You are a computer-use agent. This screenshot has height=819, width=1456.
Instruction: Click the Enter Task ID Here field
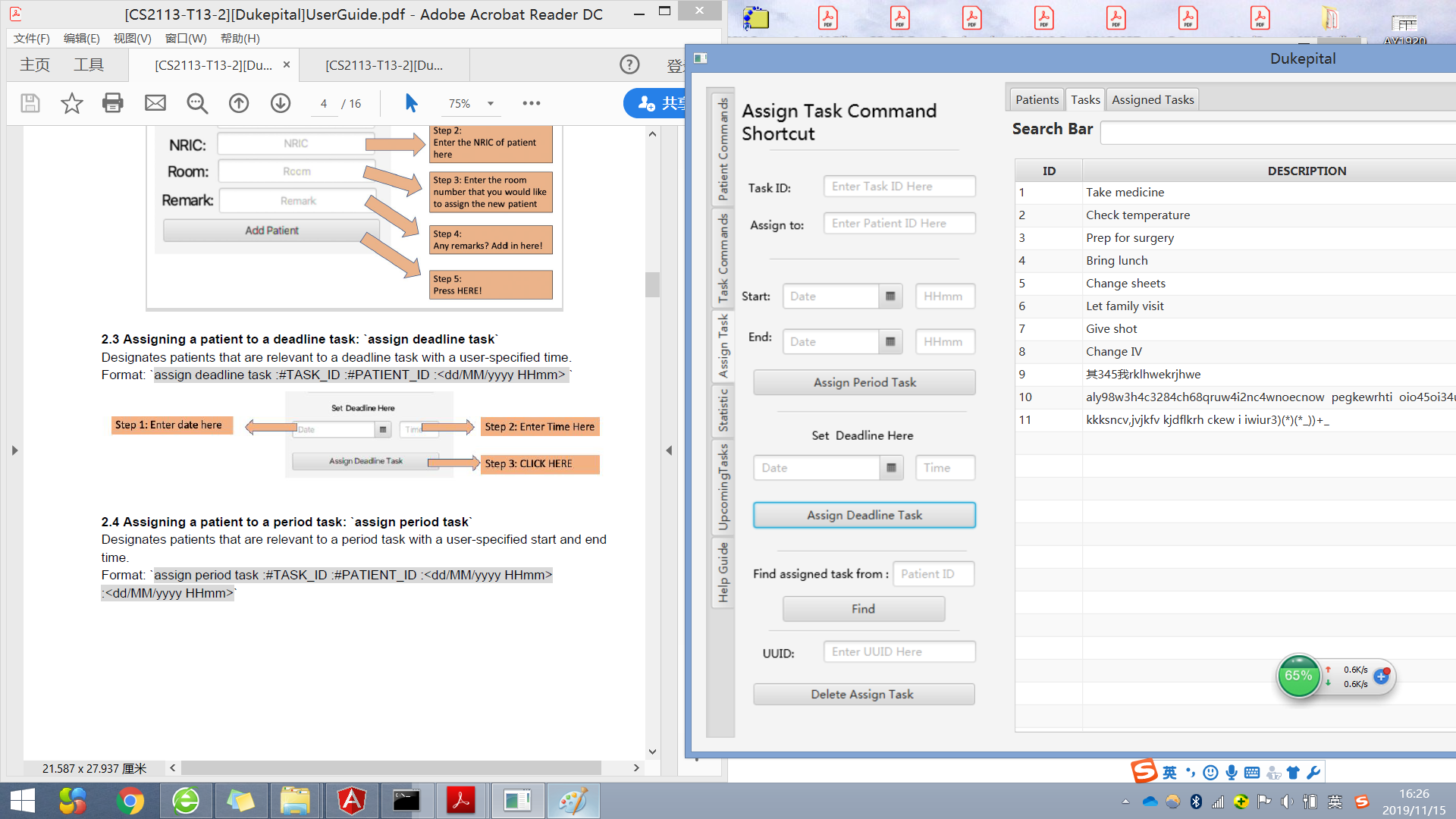pos(899,187)
